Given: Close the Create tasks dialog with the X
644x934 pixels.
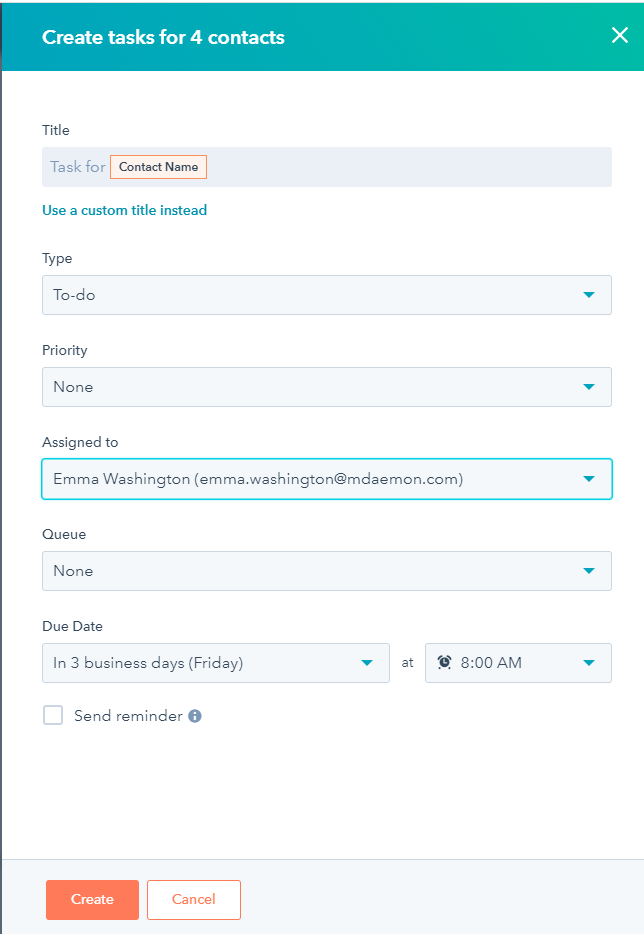Looking at the screenshot, I should tap(619, 35).
